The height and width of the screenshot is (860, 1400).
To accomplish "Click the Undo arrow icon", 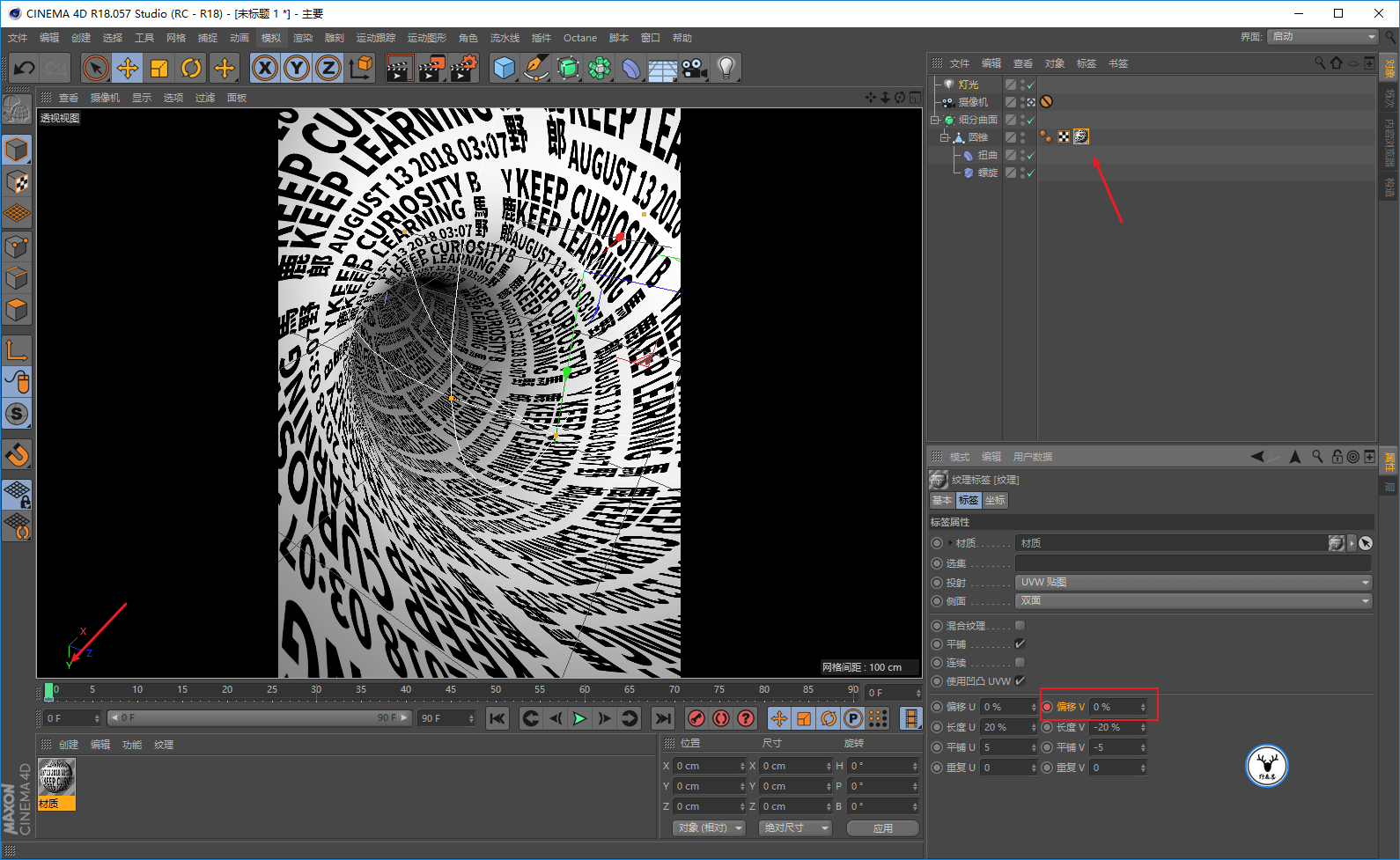I will [24, 68].
